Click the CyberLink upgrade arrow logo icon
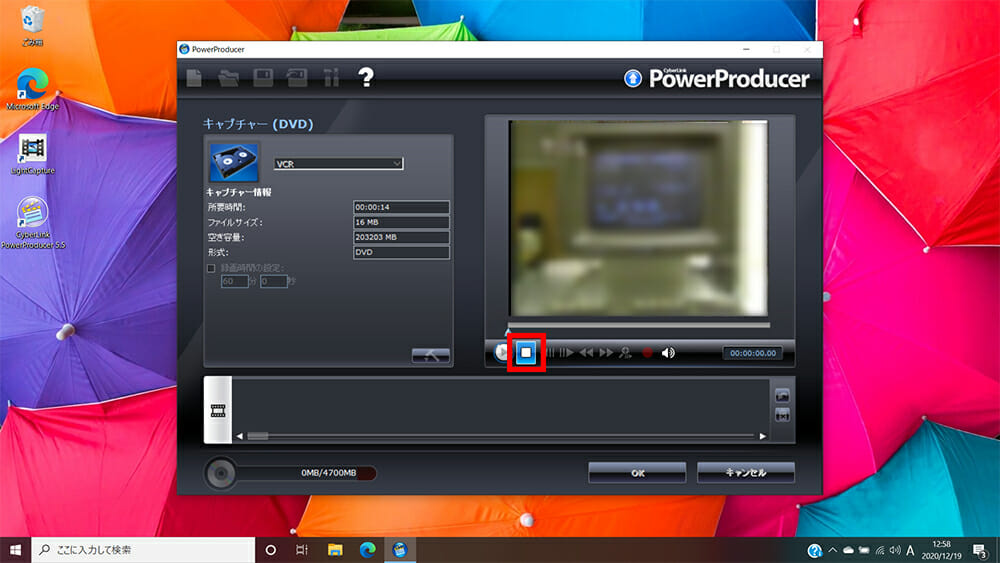This screenshot has width=1000, height=563. click(633, 78)
